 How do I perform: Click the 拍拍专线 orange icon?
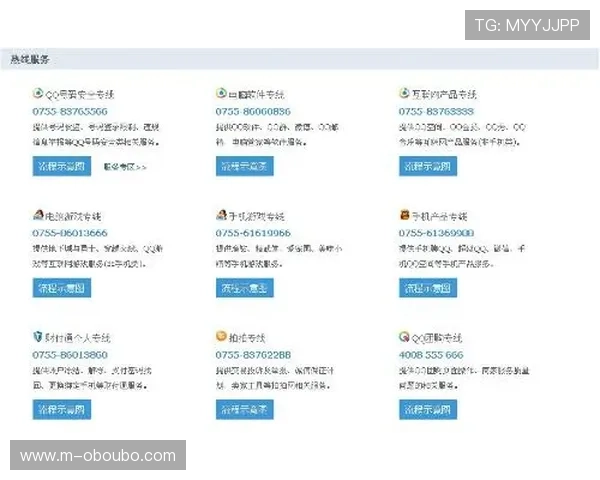pyautogui.click(x=221, y=337)
